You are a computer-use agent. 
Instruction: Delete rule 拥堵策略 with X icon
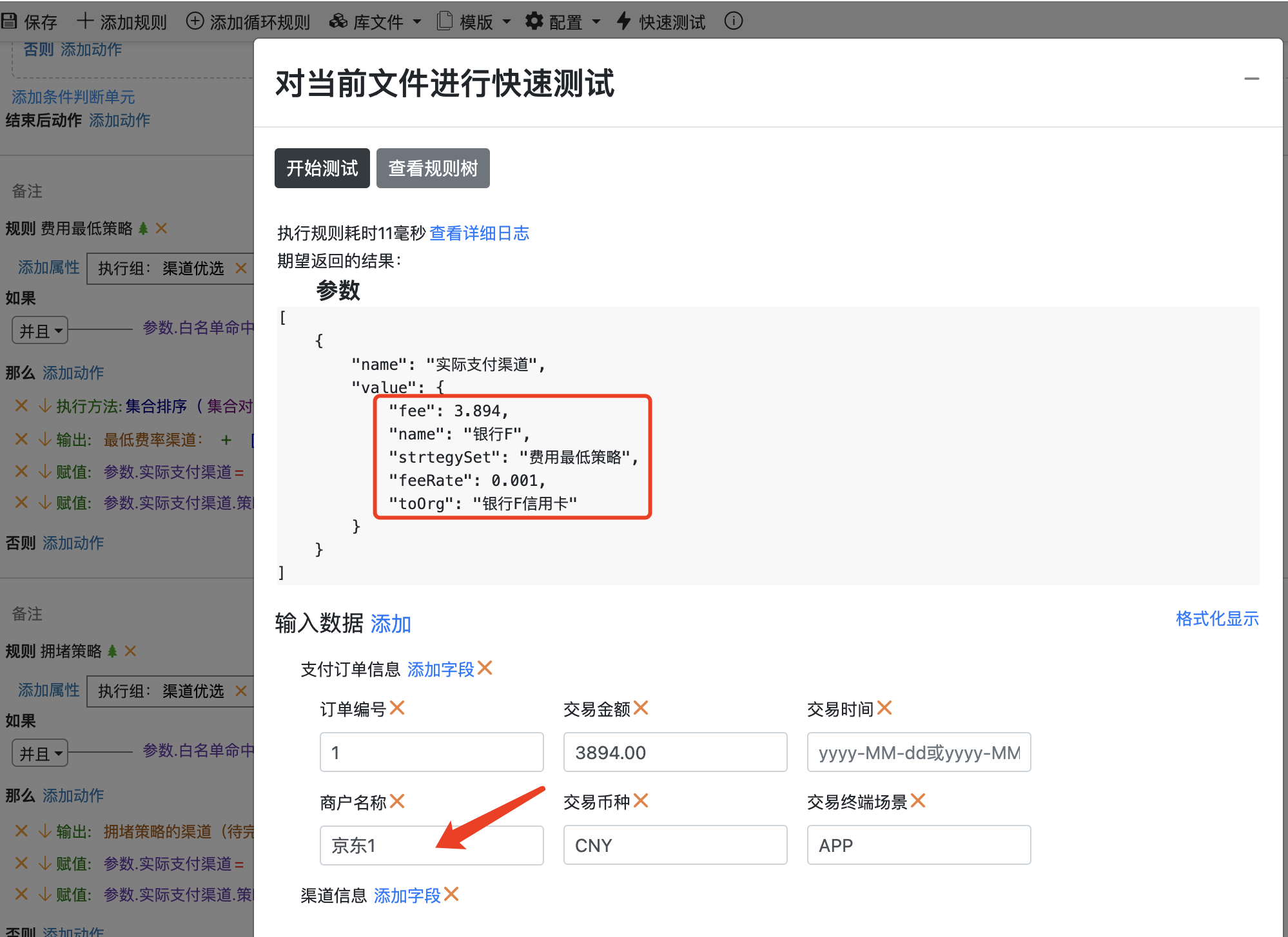[130, 651]
